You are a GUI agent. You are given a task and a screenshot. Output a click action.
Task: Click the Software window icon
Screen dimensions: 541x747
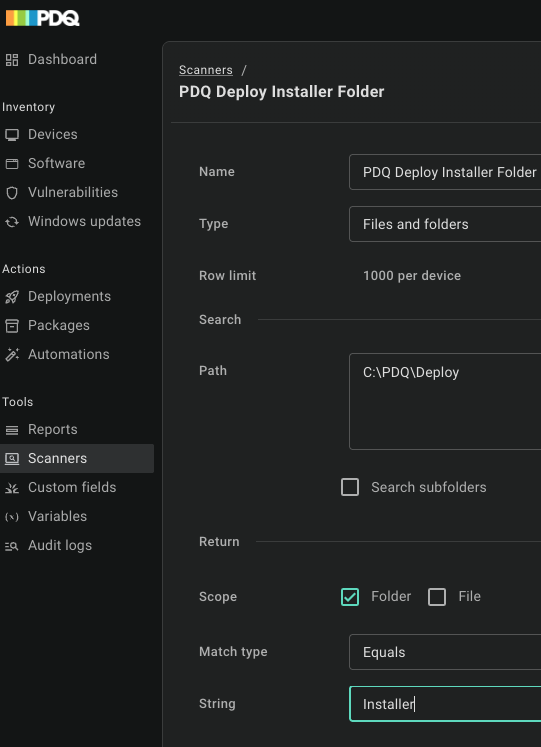click(12, 164)
